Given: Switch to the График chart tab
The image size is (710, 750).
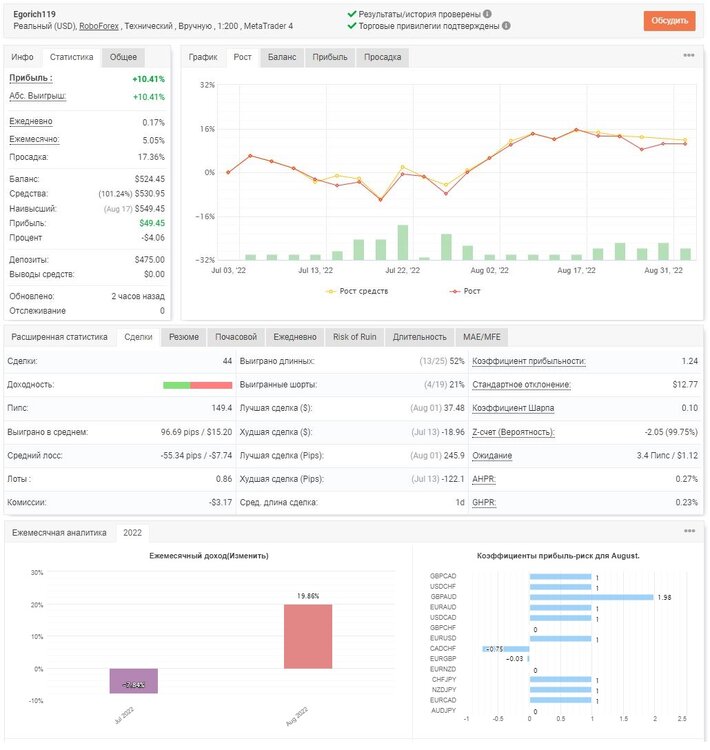Looking at the screenshot, I should pyautogui.click(x=203, y=57).
